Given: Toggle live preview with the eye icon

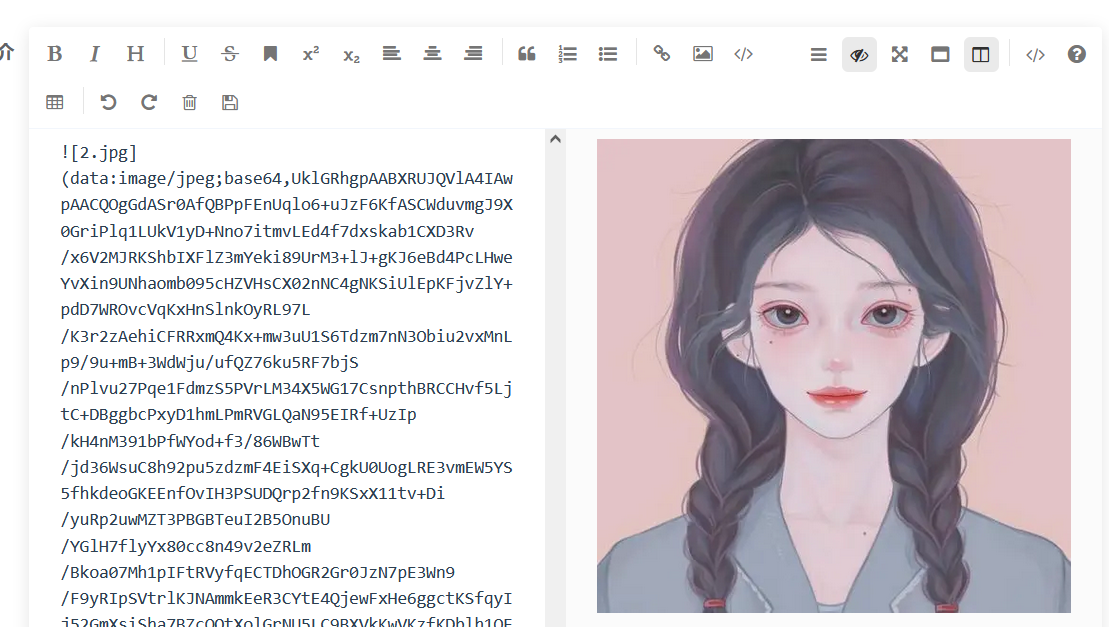Looking at the screenshot, I should point(859,54).
